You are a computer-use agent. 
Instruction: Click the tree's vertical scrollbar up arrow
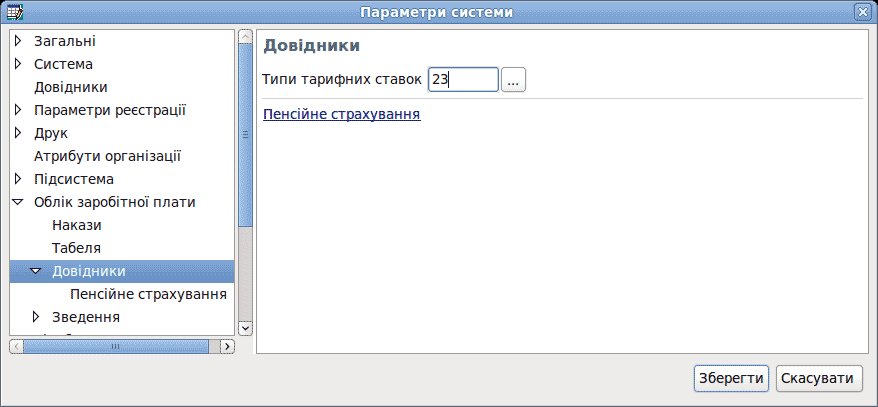[245, 36]
